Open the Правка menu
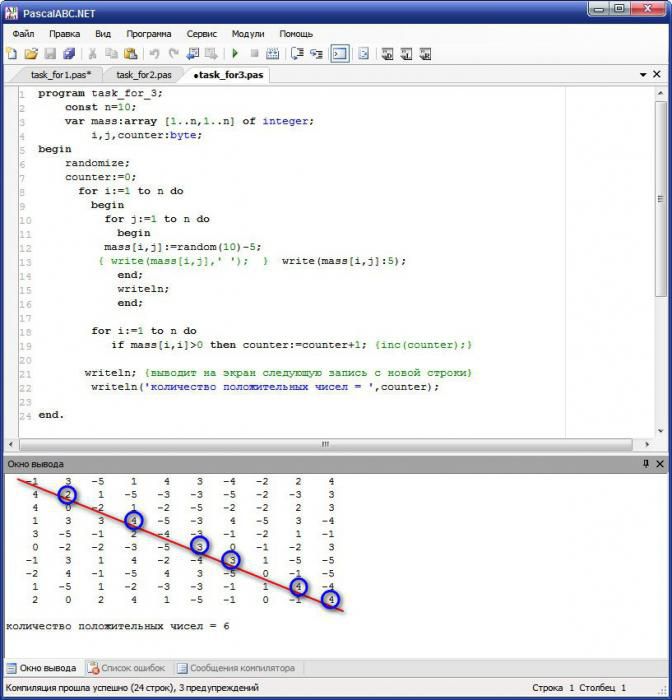Screen dimensions: 672x700 click(65, 34)
